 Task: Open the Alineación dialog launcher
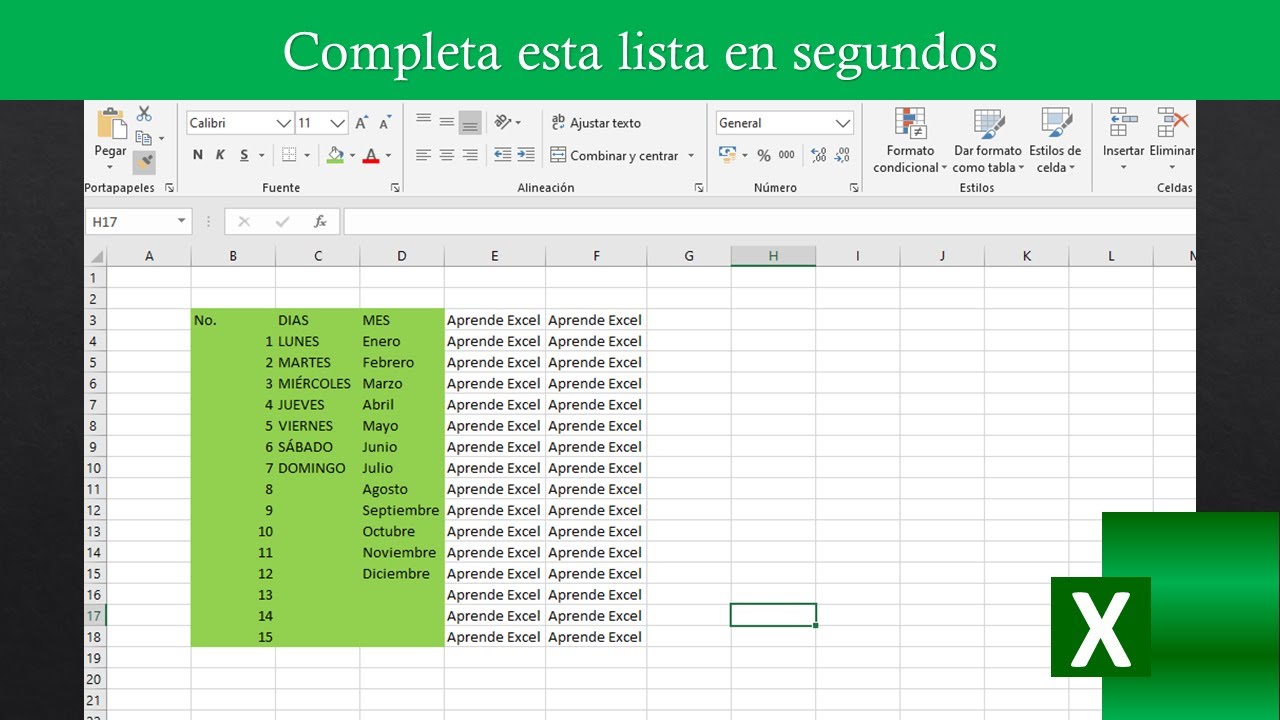[x=698, y=188]
